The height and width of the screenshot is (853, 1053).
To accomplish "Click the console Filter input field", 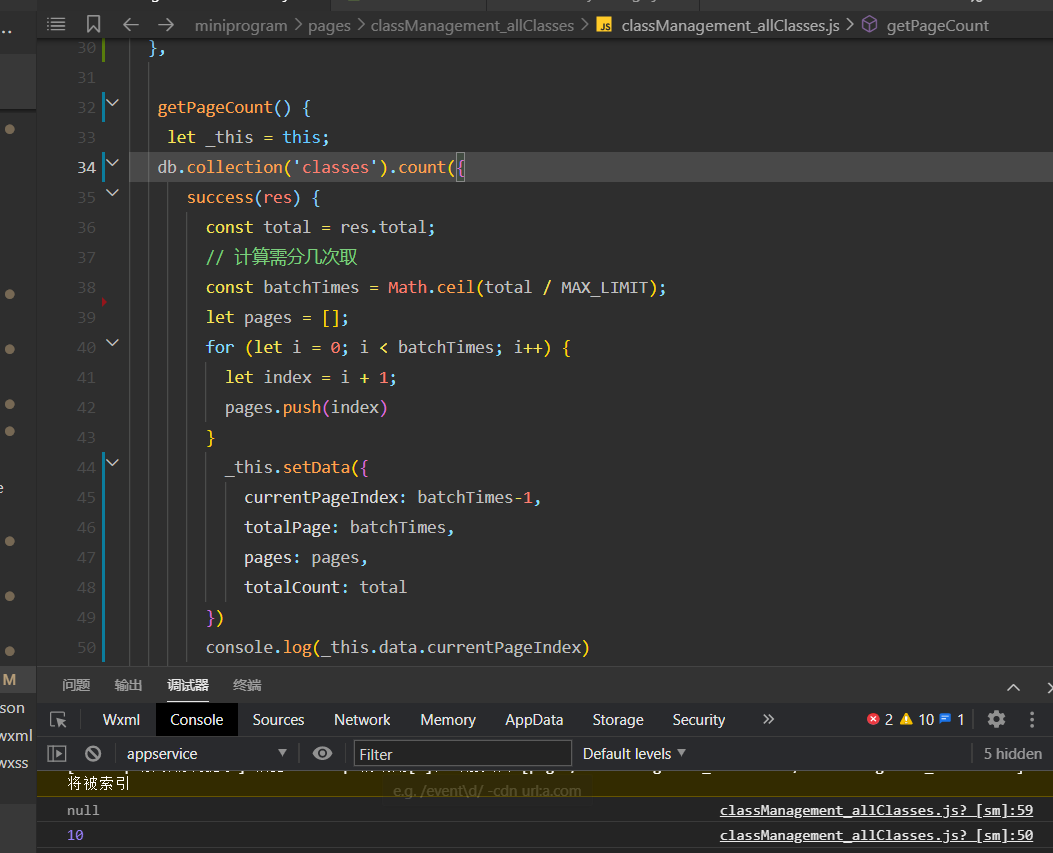I will [463, 753].
